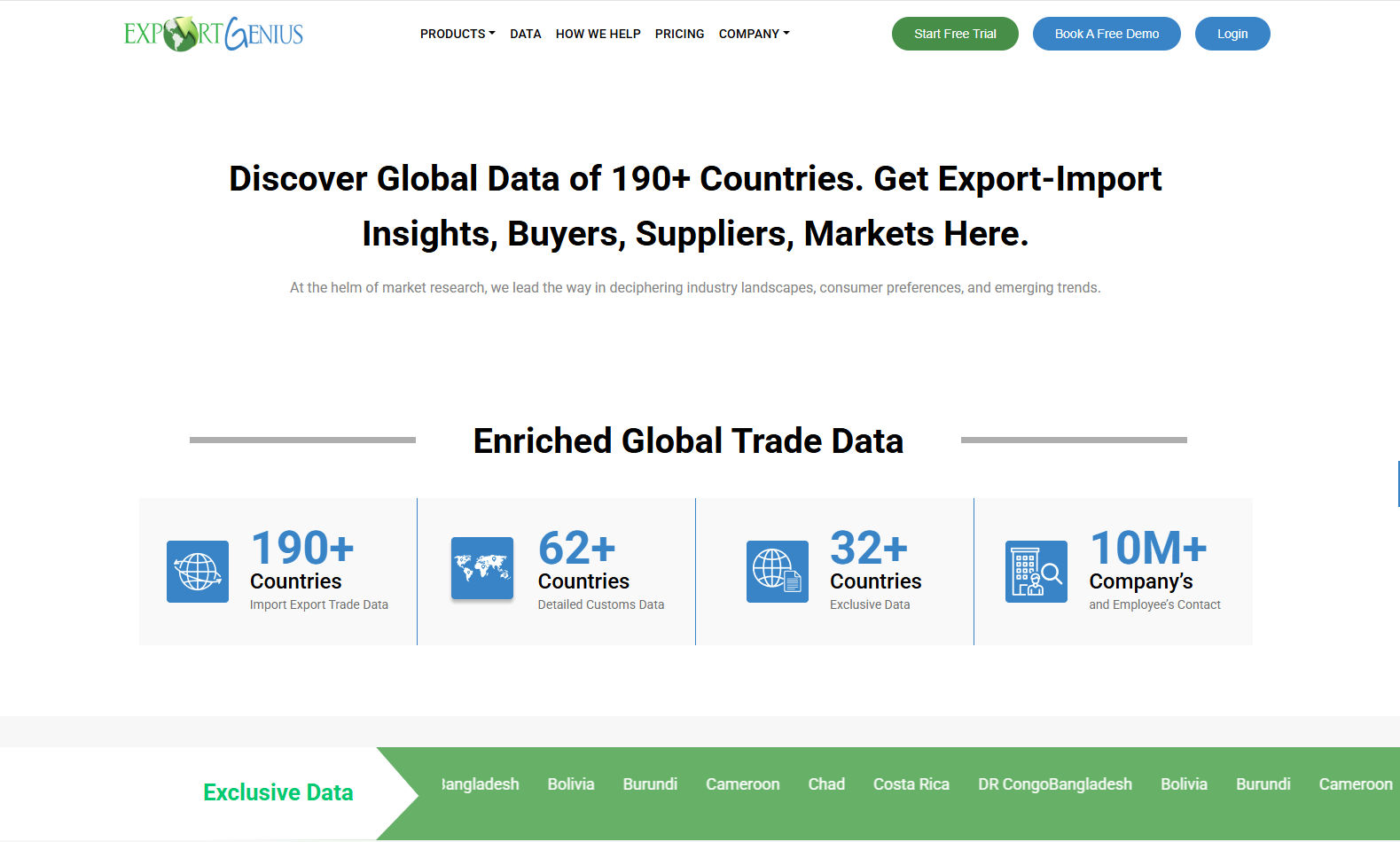Screen dimensions: 1400x842
Task: Expand the Products dropdown menu
Action: (x=458, y=34)
